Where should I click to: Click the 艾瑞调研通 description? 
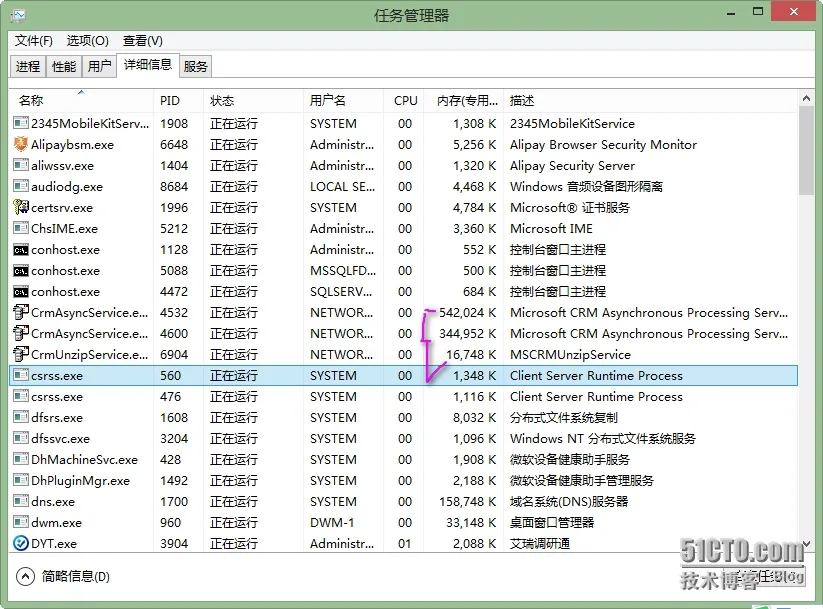point(540,543)
